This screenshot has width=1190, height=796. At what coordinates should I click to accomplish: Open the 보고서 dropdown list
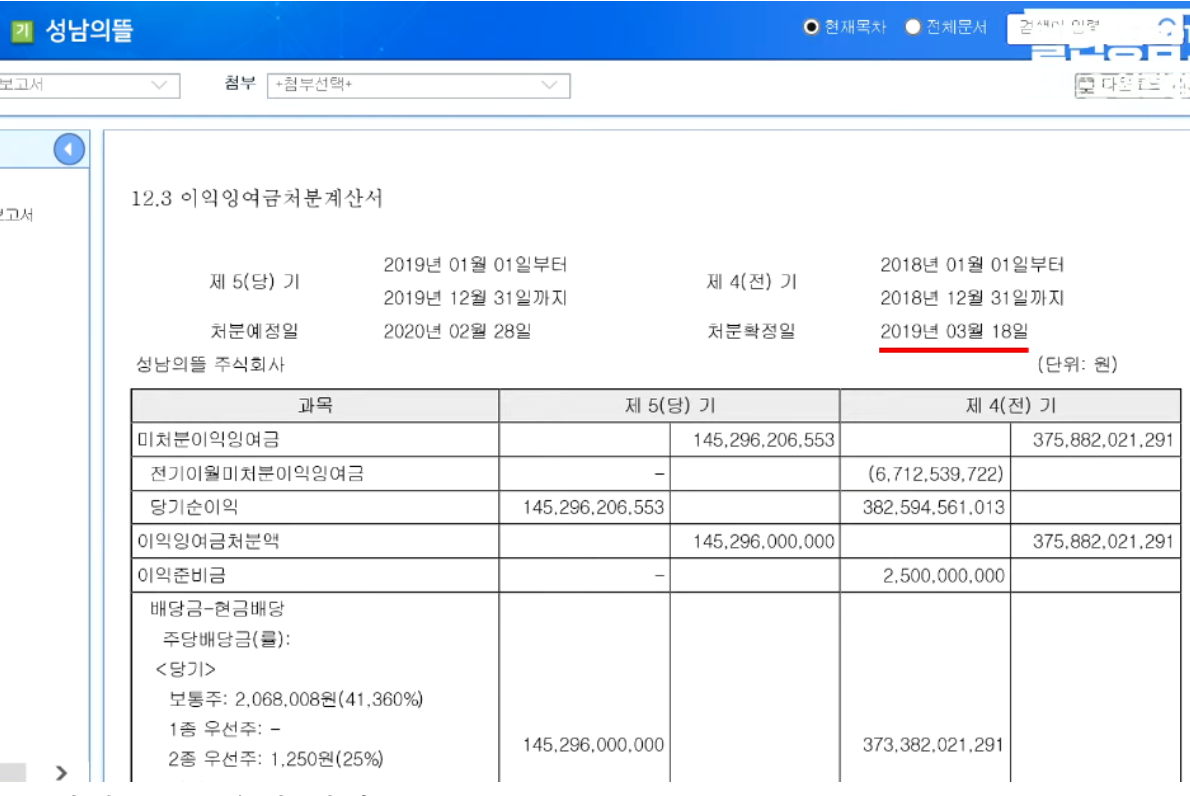click(x=89, y=85)
